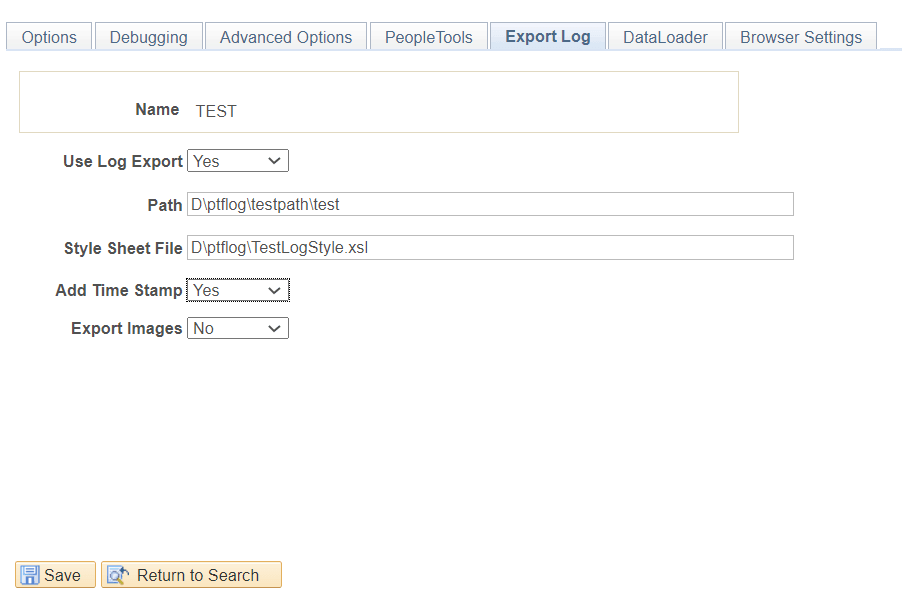Switch to the Options tab
The width and height of the screenshot is (902, 603).
click(x=48, y=36)
